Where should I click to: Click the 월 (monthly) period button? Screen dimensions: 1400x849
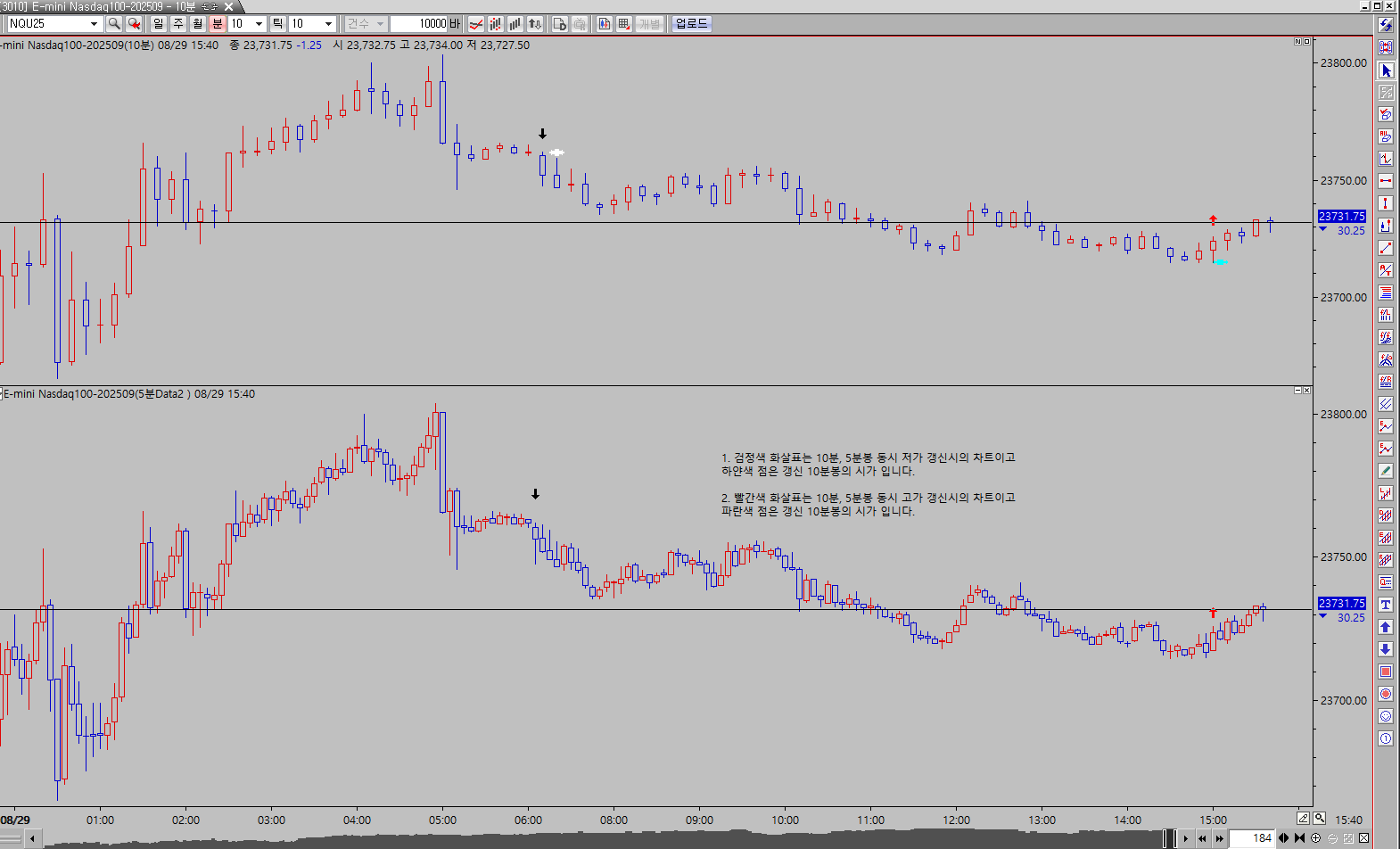click(x=198, y=24)
